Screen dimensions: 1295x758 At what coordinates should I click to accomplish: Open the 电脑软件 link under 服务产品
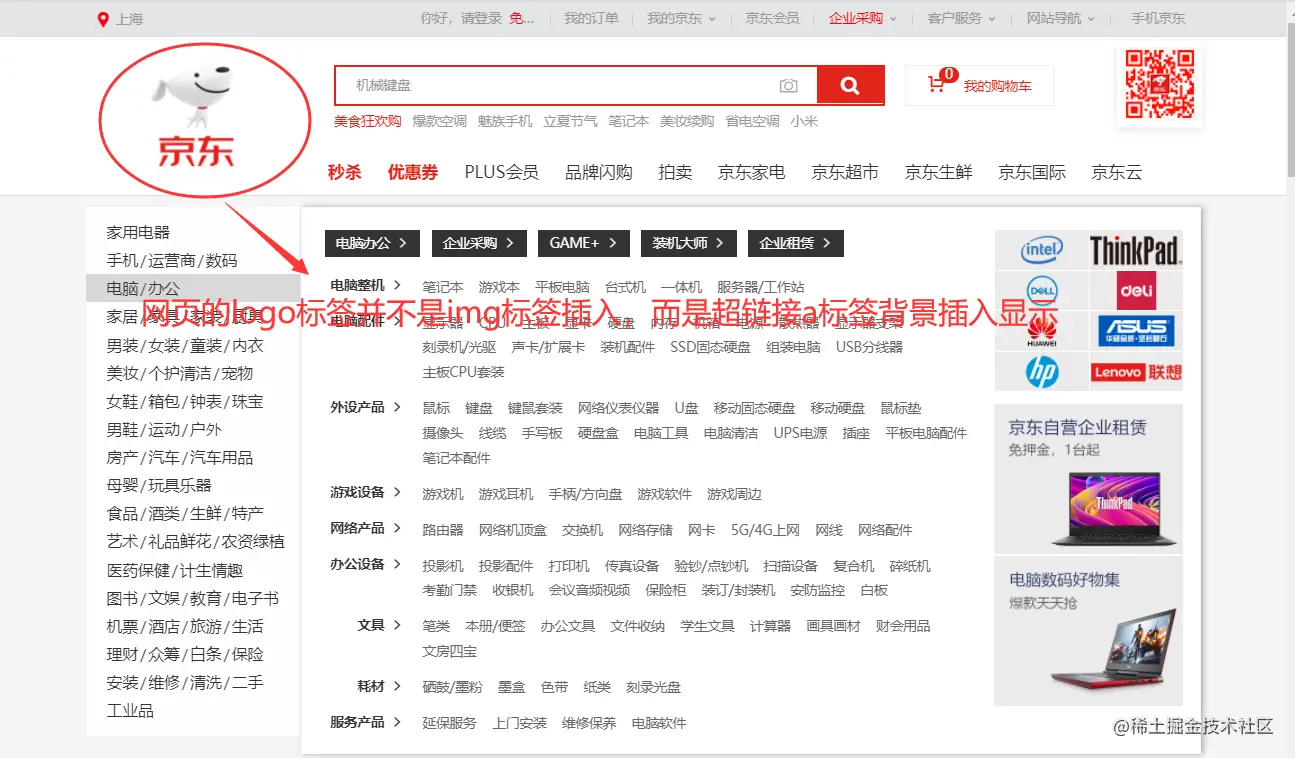[x=659, y=723]
